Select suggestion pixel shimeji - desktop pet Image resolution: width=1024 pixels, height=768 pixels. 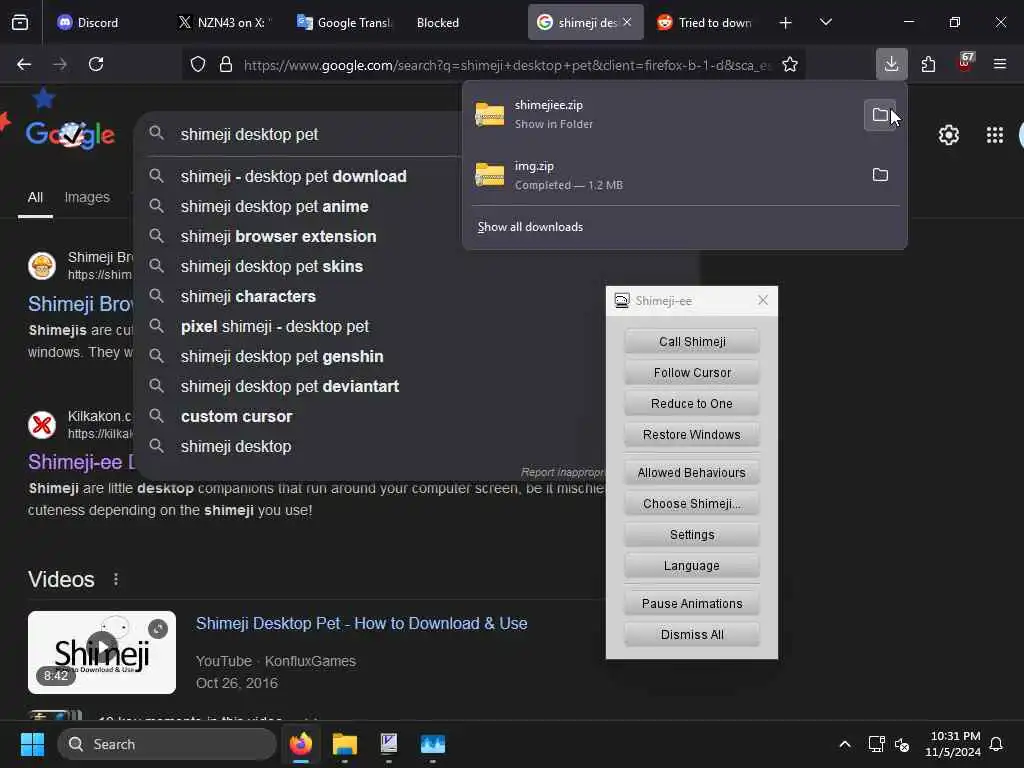pyautogui.click(x=274, y=327)
